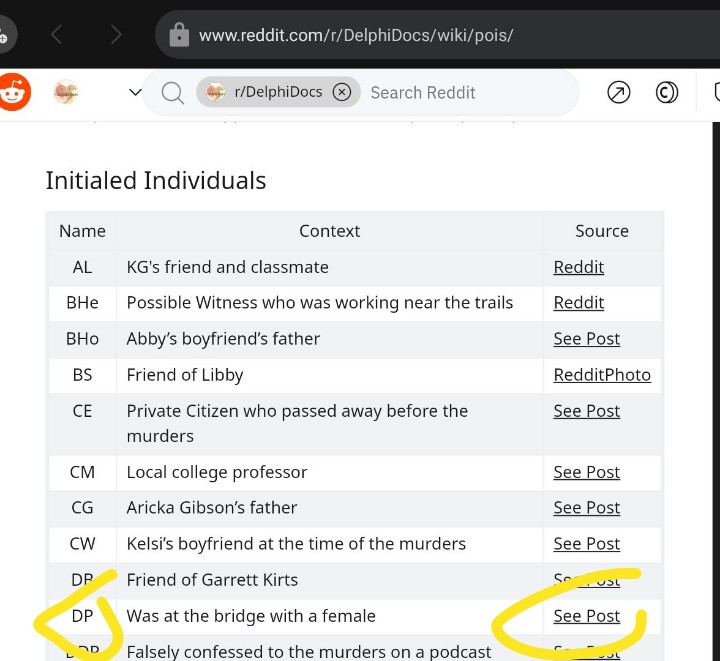Click the Reddit Snoo logo
Image resolution: width=720 pixels, height=661 pixels.
click(14, 92)
